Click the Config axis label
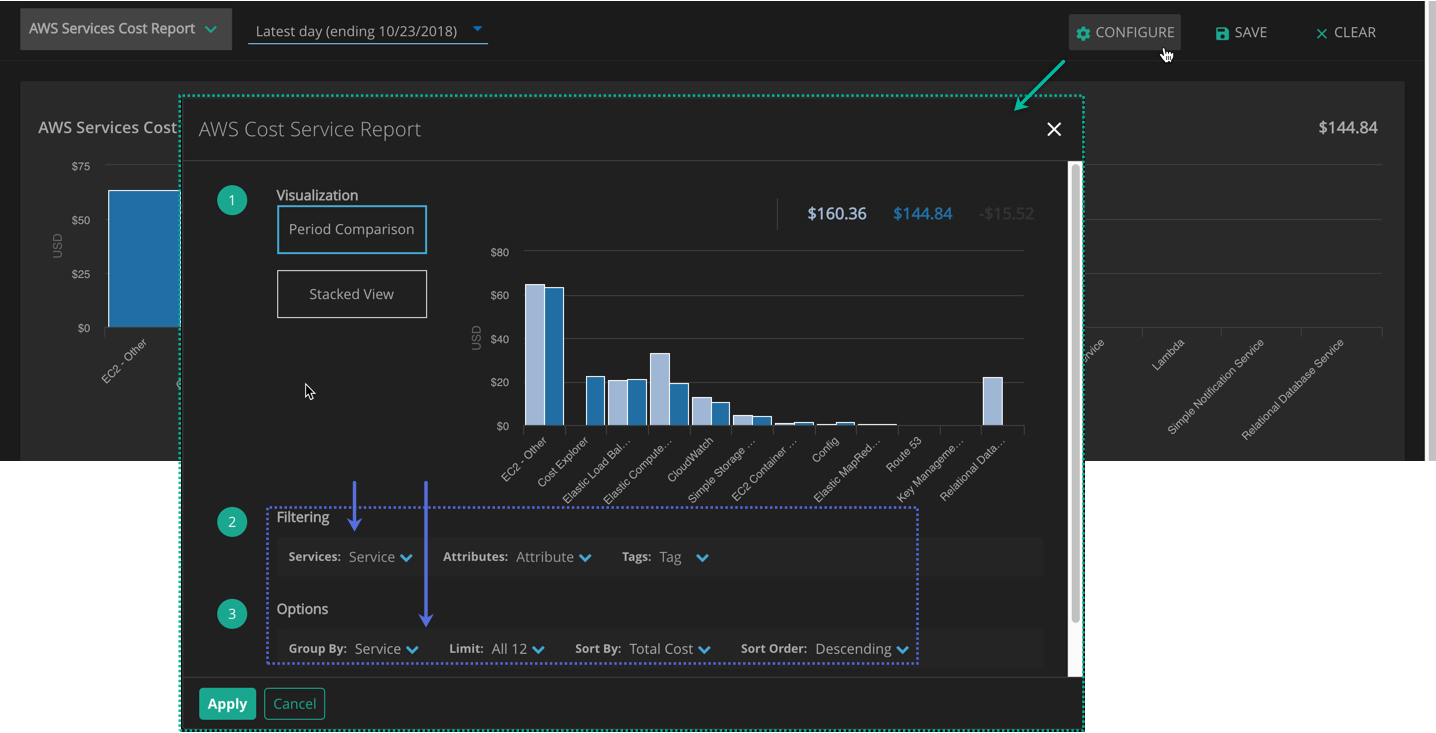Viewport: 1436px width, 733px height. (x=825, y=448)
